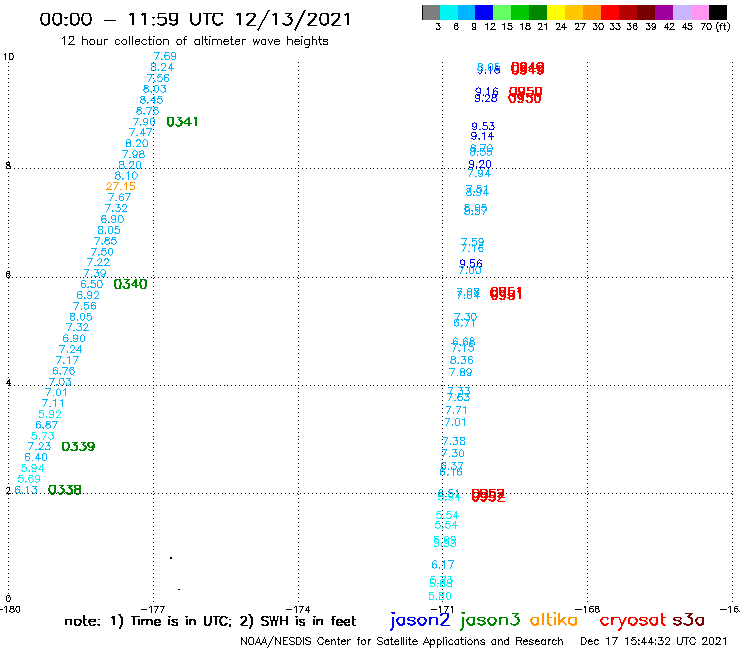Click wave height value 8.36
Viewport: 740px width, 650px height.
coord(462,360)
